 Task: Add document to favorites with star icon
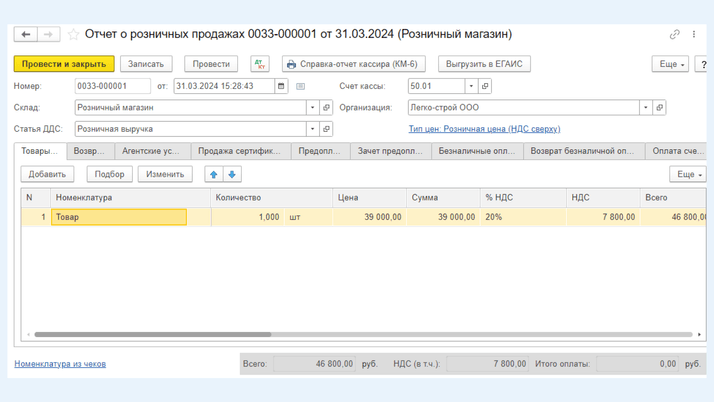73,35
